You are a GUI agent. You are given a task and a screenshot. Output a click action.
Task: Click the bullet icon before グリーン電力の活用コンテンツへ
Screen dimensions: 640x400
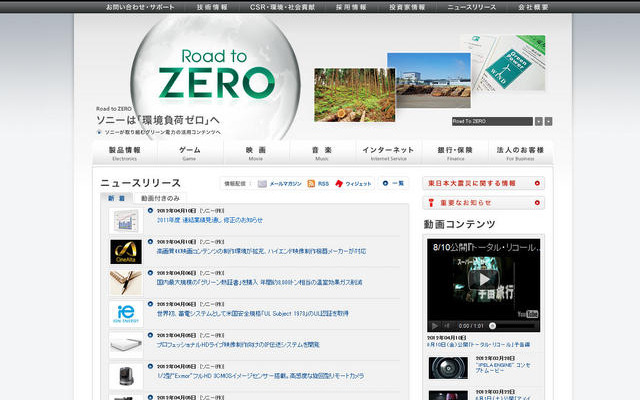(99, 132)
